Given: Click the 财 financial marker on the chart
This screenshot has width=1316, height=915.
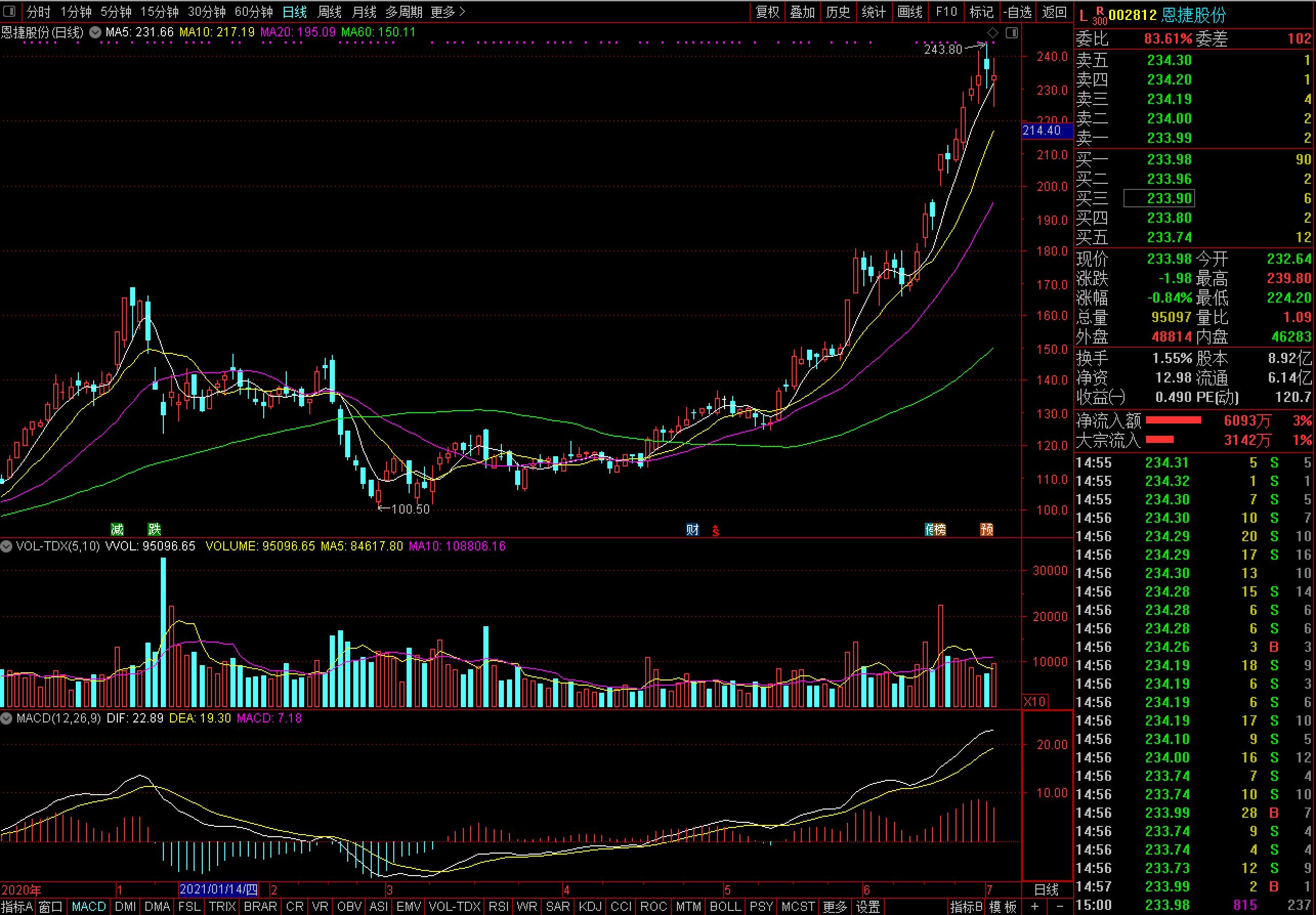Looking at the screenshot, I should [x=692, y=529].
